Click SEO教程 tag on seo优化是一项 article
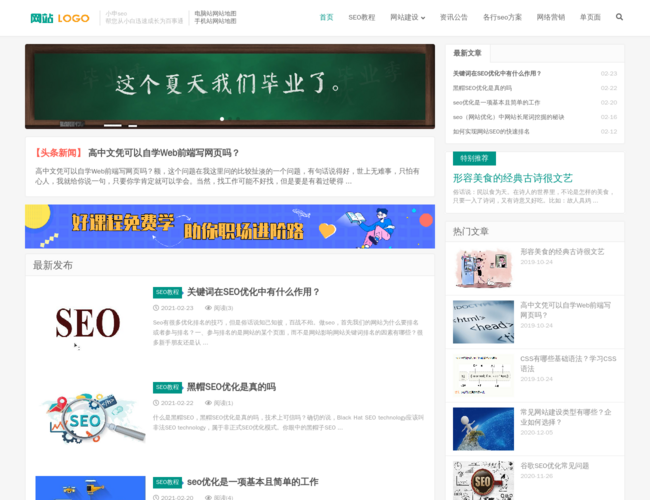The width and height of the screenshot is (650, 500). click(x=167, y=482)
